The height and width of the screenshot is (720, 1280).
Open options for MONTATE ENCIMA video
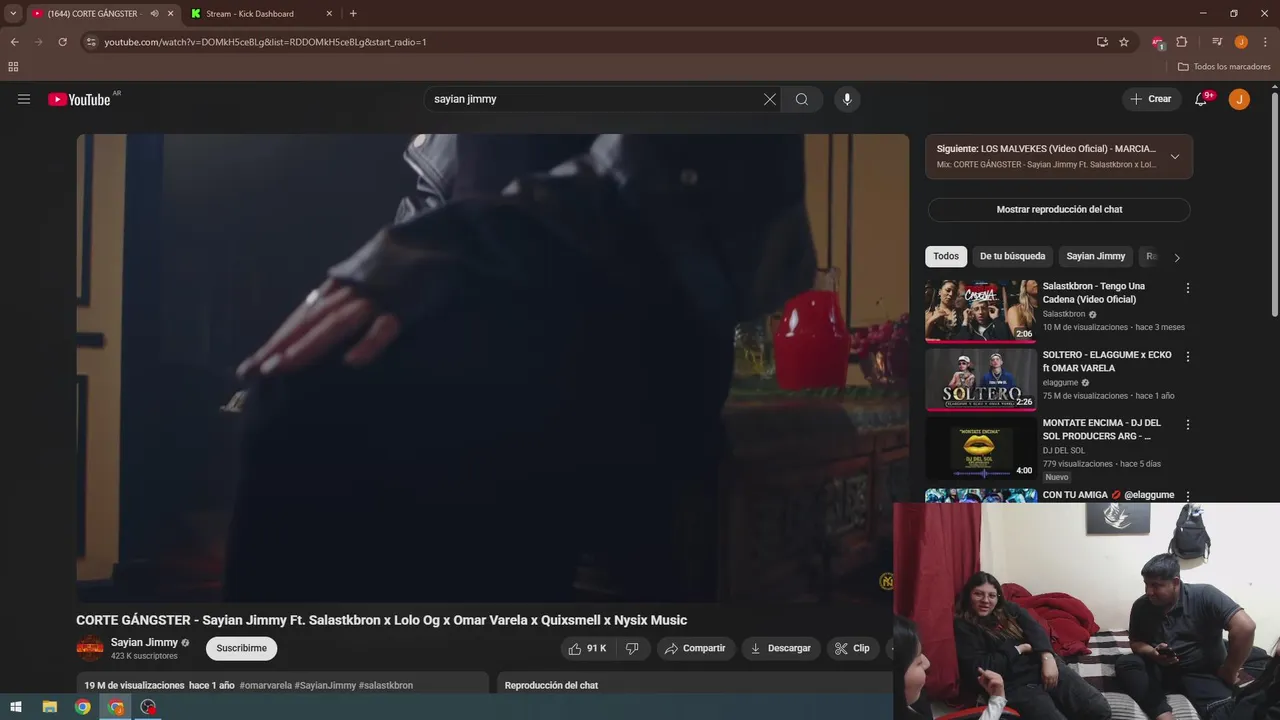[x=1188, y=424]
